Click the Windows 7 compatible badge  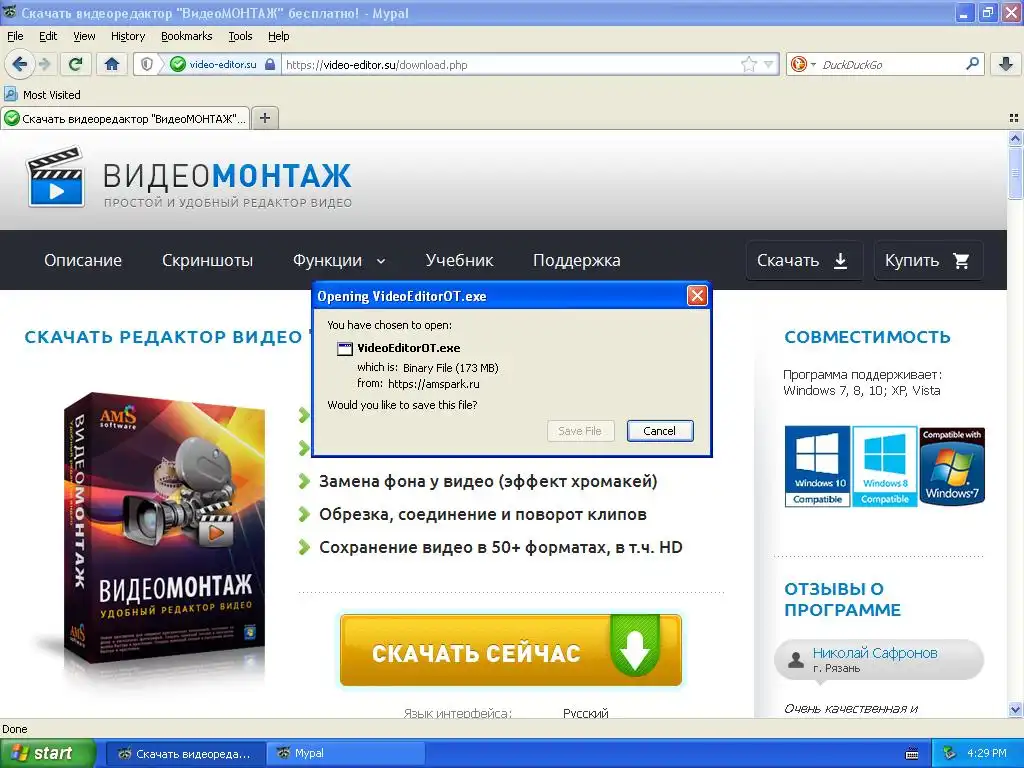[x=952, y=466]
